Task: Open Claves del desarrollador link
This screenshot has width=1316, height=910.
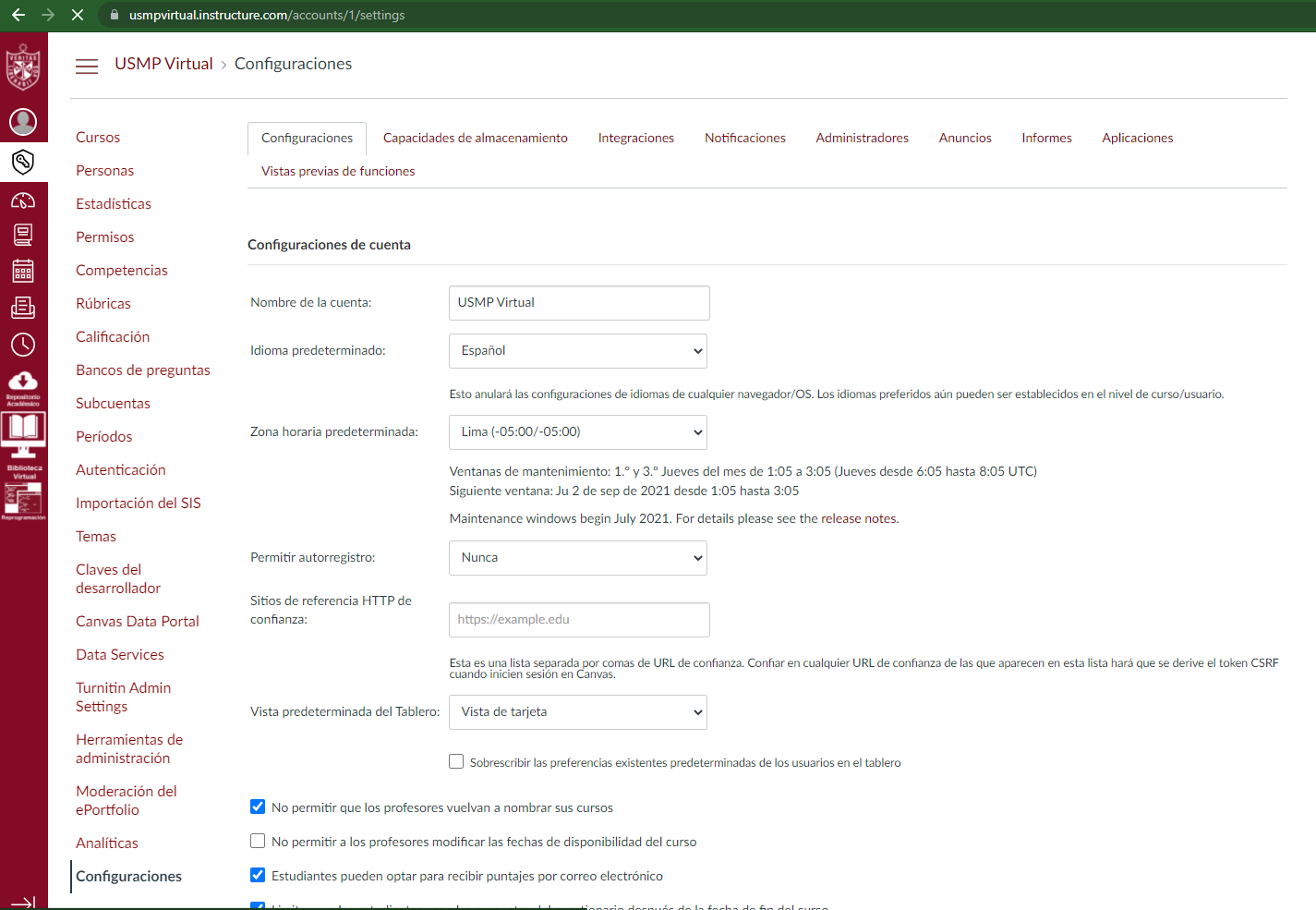Action: click(118, 579)
